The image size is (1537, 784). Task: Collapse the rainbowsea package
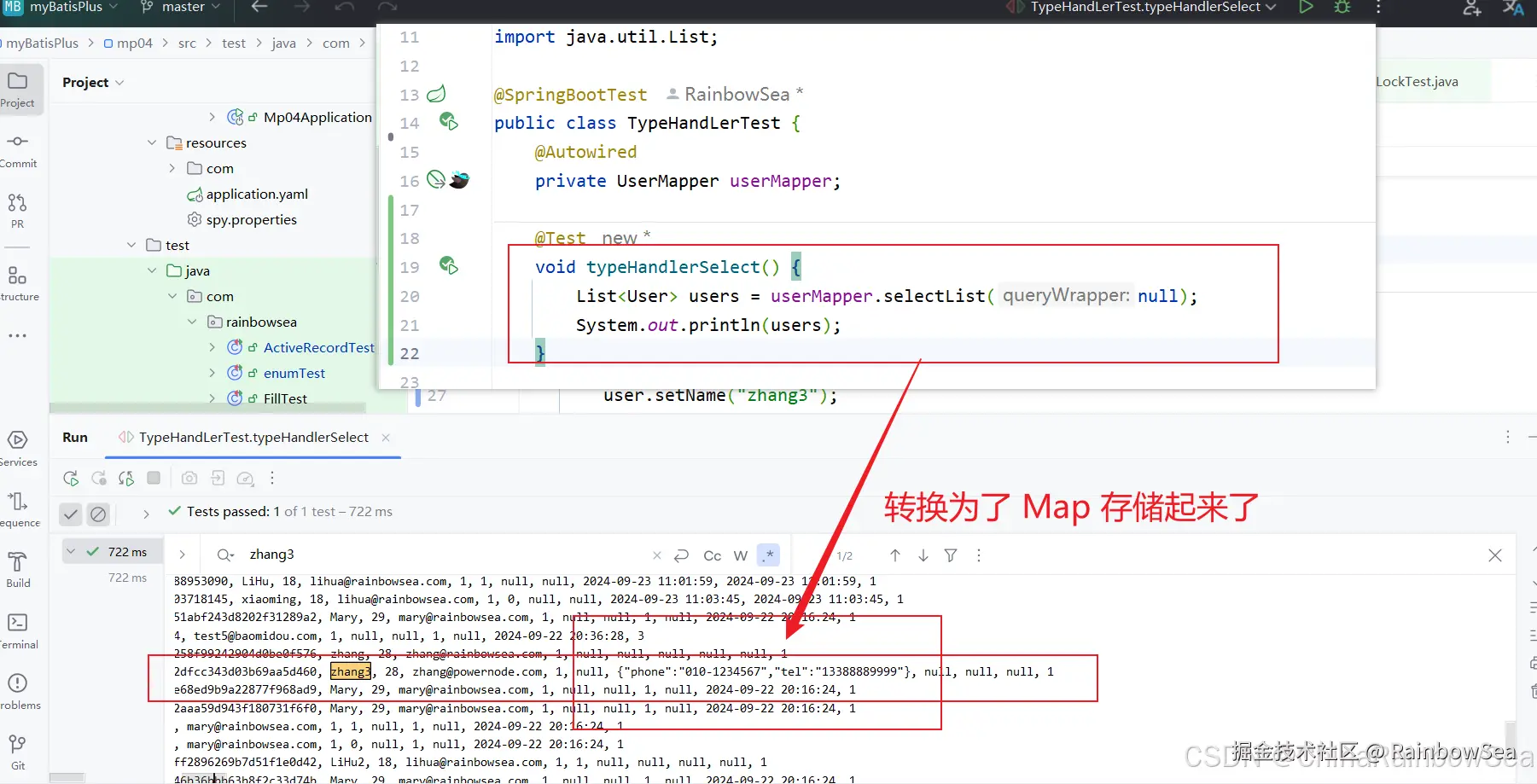point(192,322)
